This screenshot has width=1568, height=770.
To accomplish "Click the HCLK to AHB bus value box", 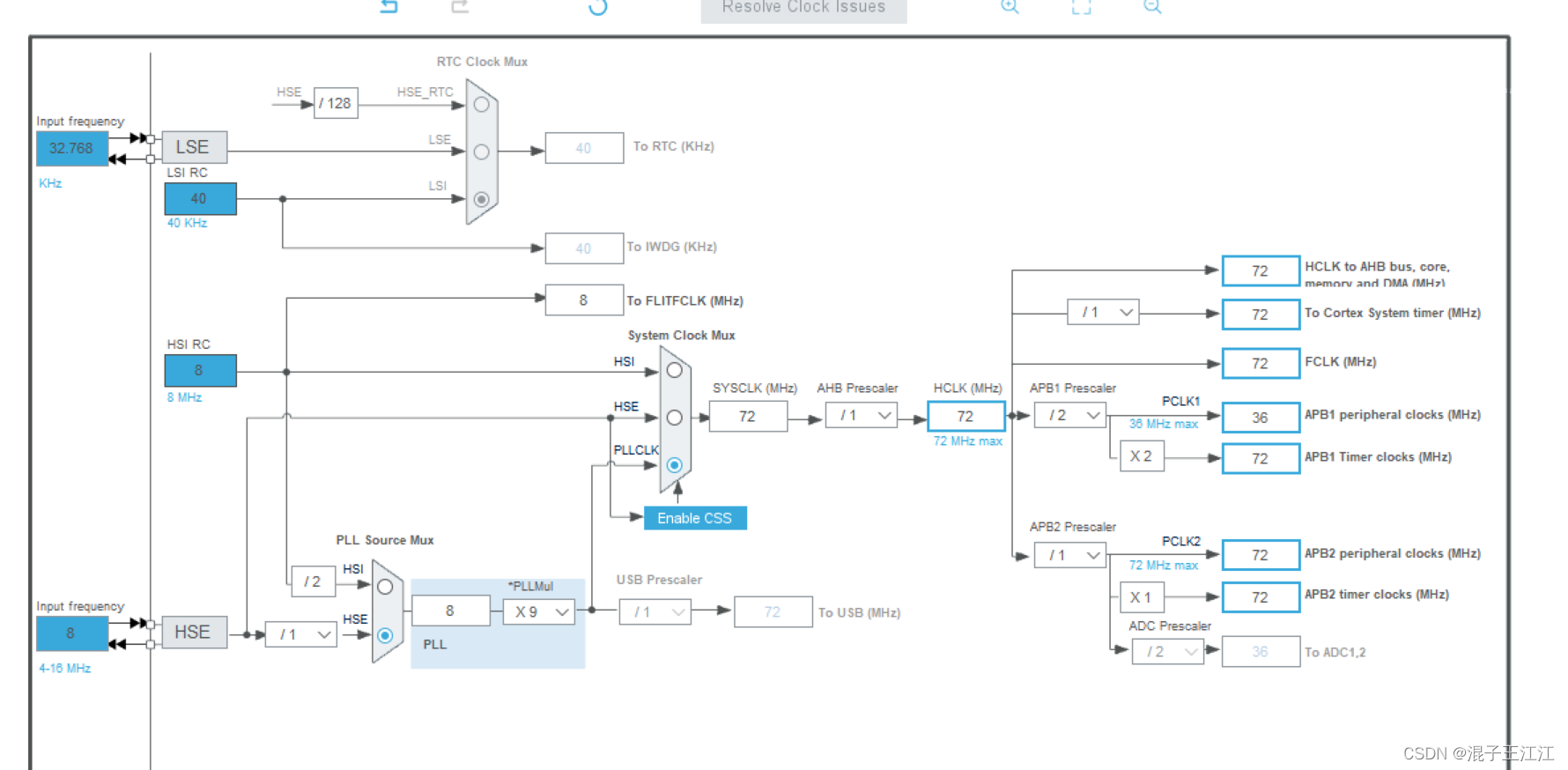I will click(x=1261, y=270).
